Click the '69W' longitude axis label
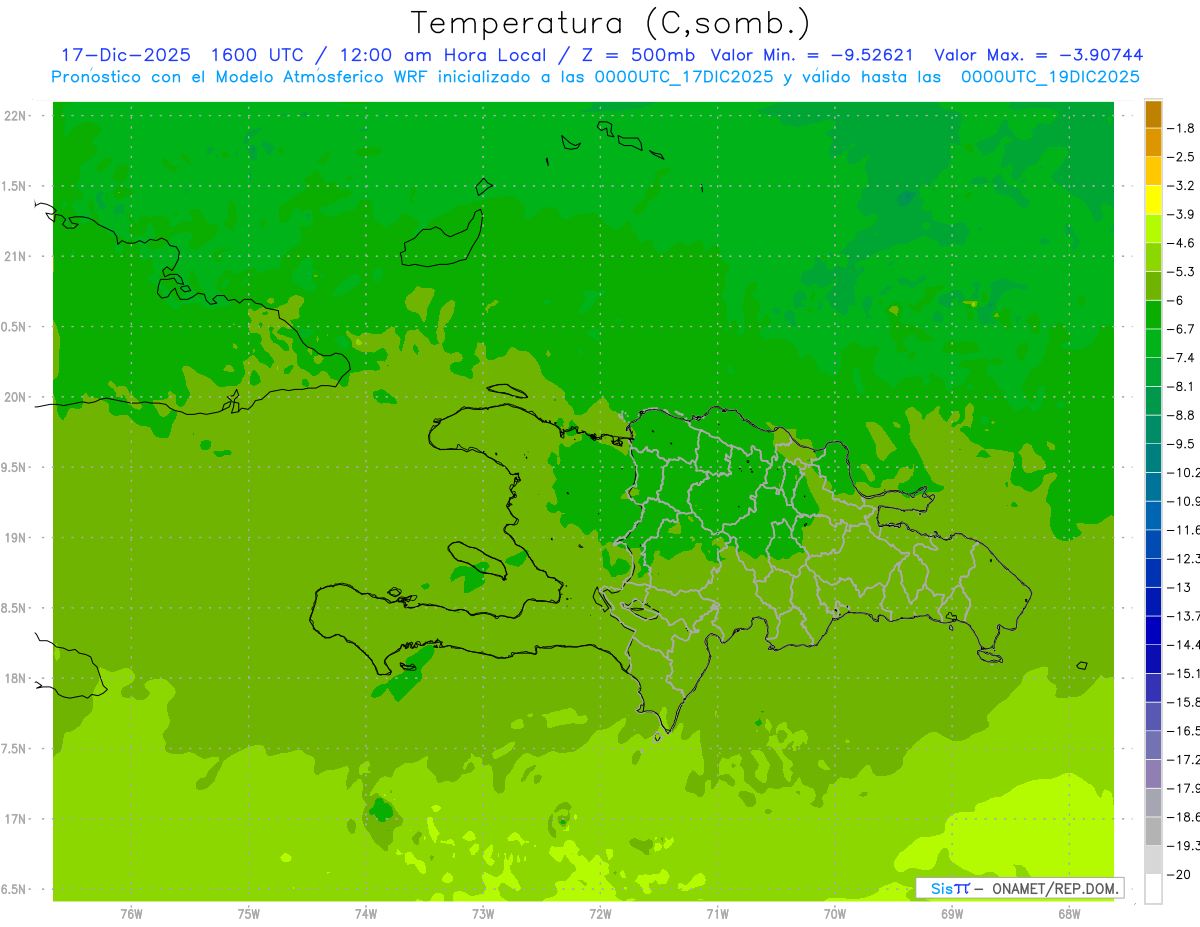 tap(952, 913)
